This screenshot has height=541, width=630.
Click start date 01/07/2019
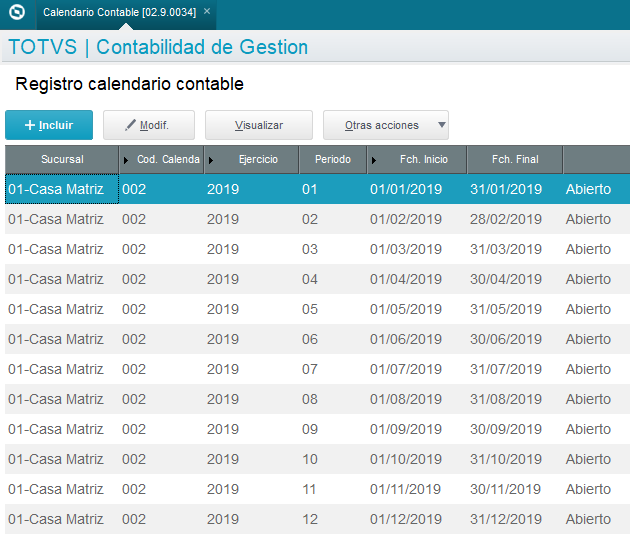406,369
